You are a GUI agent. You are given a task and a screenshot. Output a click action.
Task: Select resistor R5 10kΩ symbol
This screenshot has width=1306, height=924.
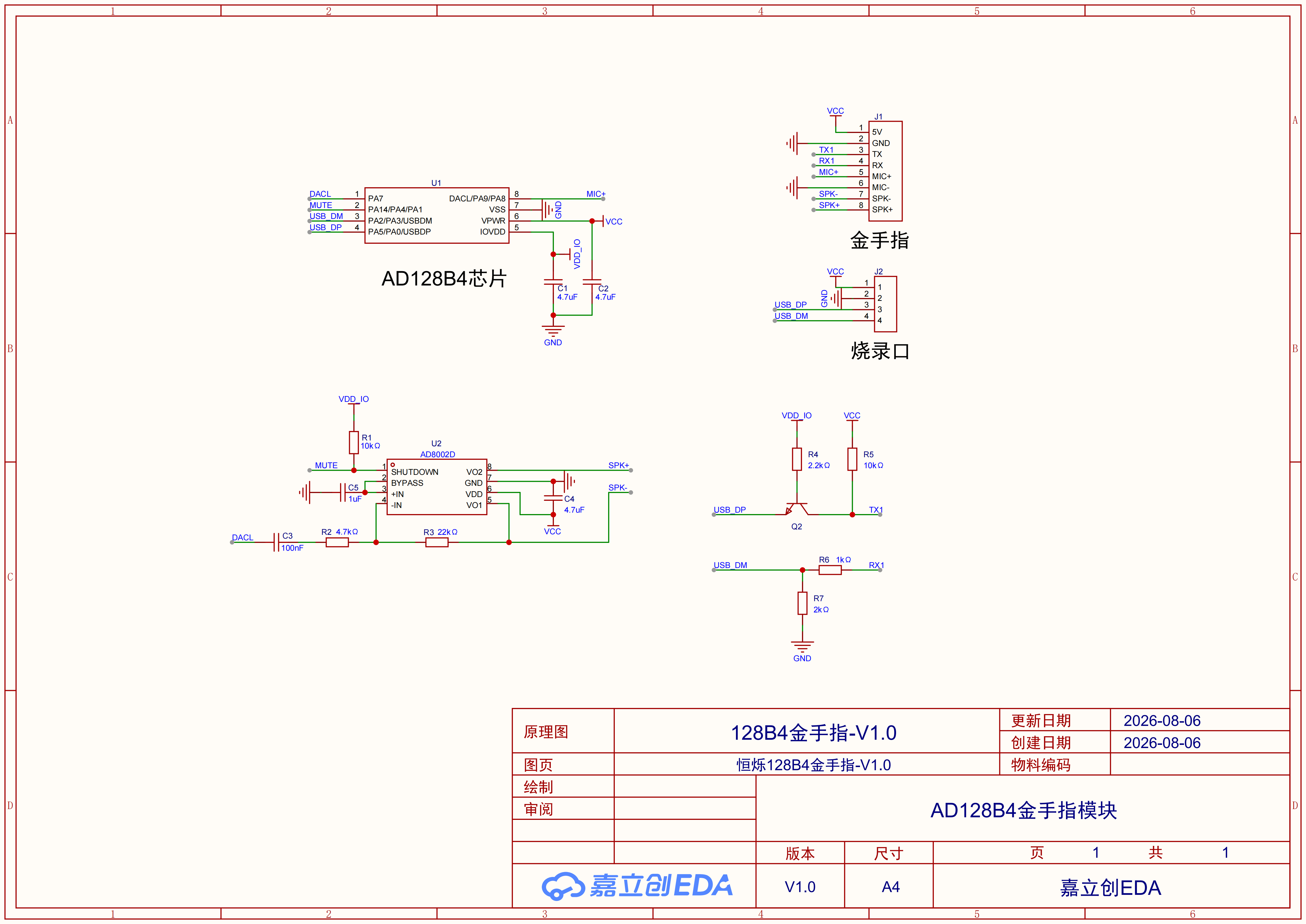(x=852, y=459)
